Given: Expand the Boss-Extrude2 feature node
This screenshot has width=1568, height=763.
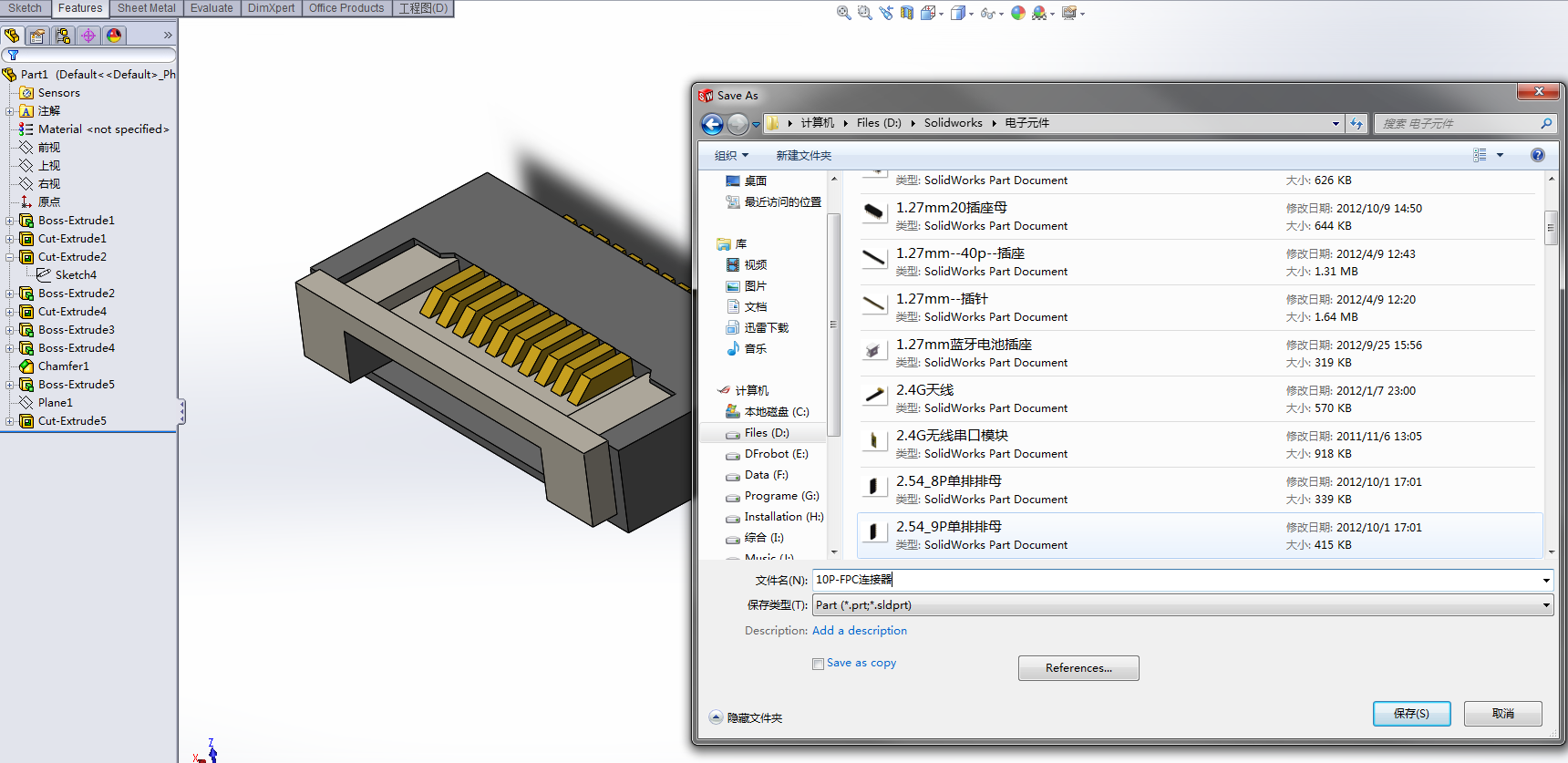Looking at the screenshot, I should pos(9,294).
